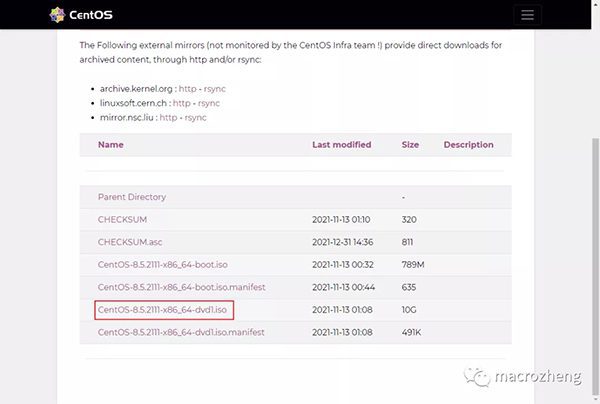Open archive.kernel.org rsync mirror link
The width and height of the screenshot is (600, 404).
point(215,89)
